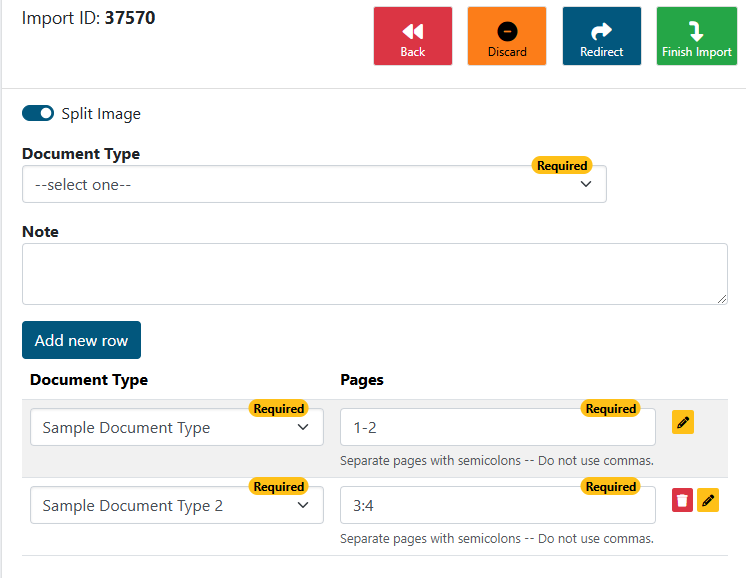The width and height of the screenshot is (746, 578).
Task: Click the blue Redirect button
Action: 601,36
